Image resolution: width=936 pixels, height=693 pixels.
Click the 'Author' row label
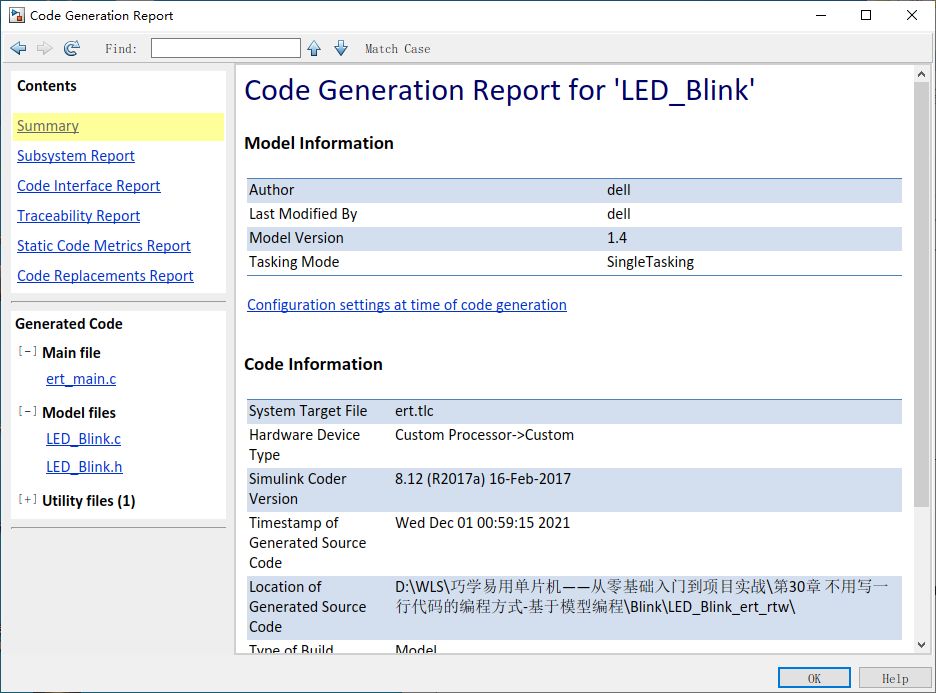(x=272, y=190)
